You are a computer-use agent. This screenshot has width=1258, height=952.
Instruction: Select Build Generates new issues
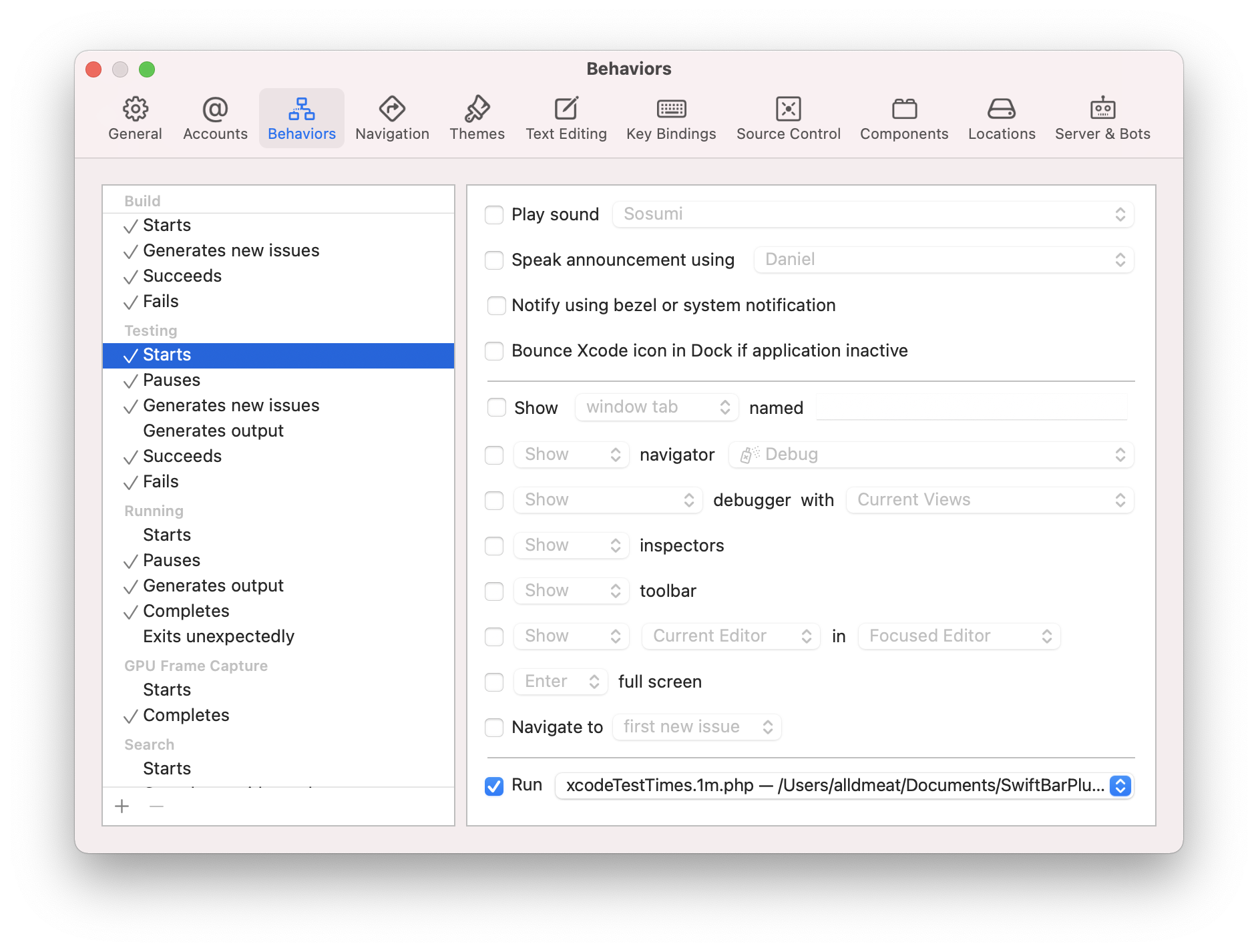click(x=278, y=251)
